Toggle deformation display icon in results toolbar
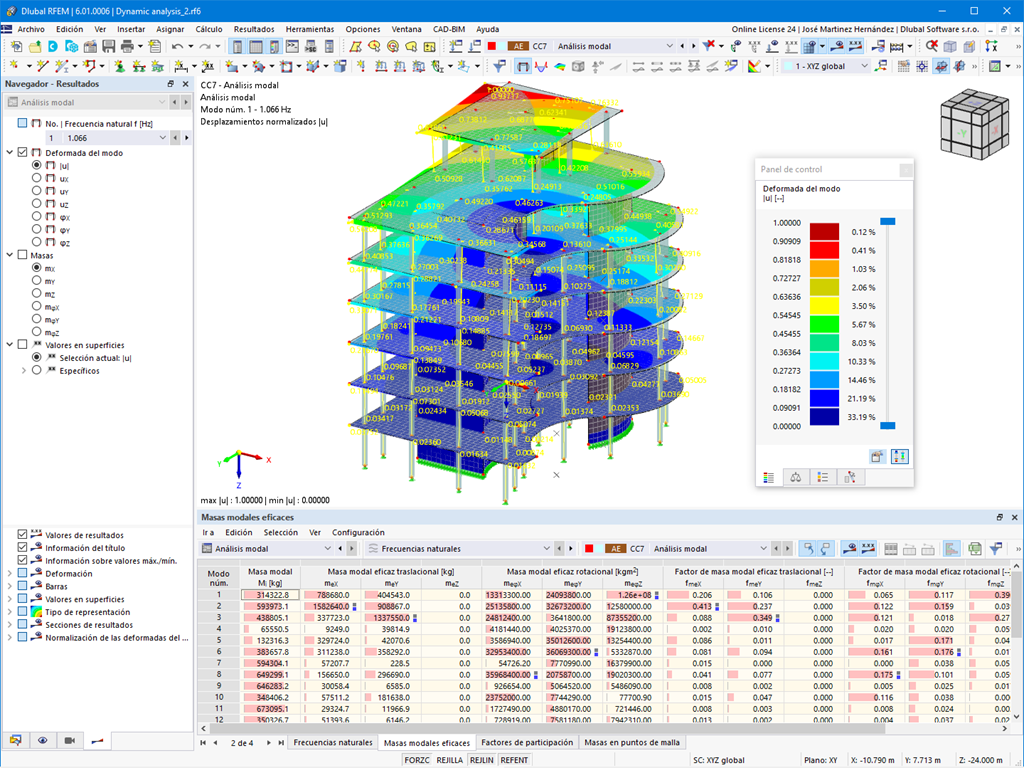The image size is (1024, 768). coord(522,66)
